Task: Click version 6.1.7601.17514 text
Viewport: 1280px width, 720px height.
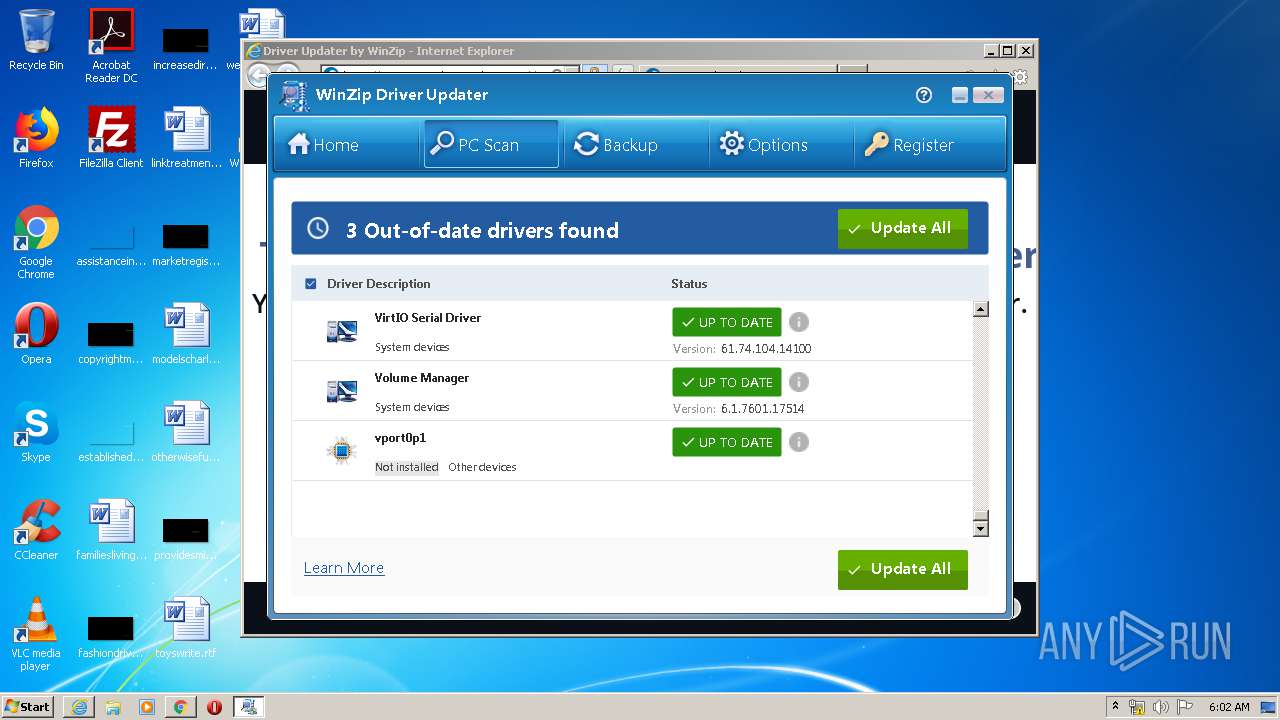Action: (x=763, y=409)
